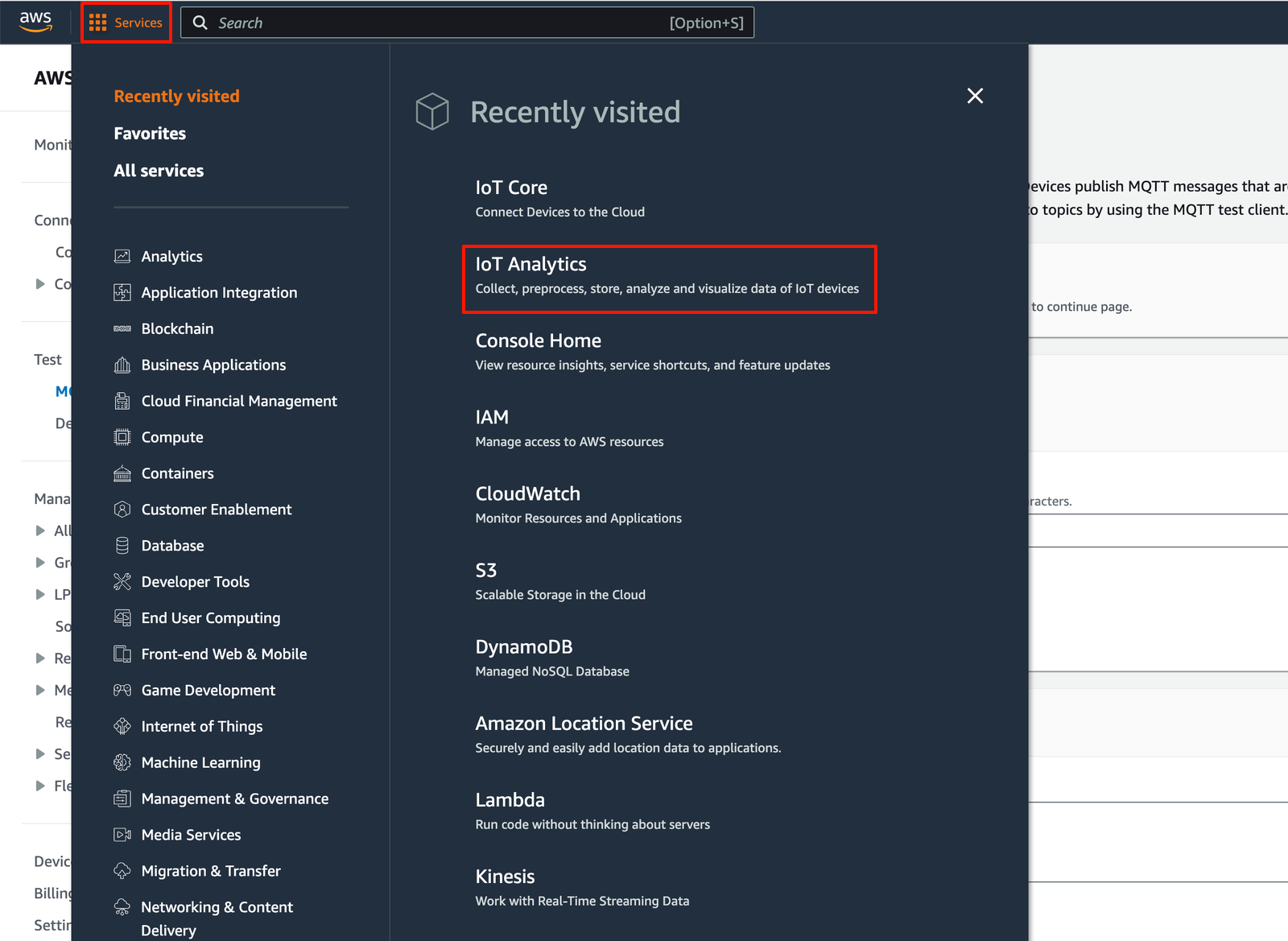This screenshot has height=941, width=1288.
Task: Click the Business Applications icon
Action: pyautogui.click(x=122, y=365)
